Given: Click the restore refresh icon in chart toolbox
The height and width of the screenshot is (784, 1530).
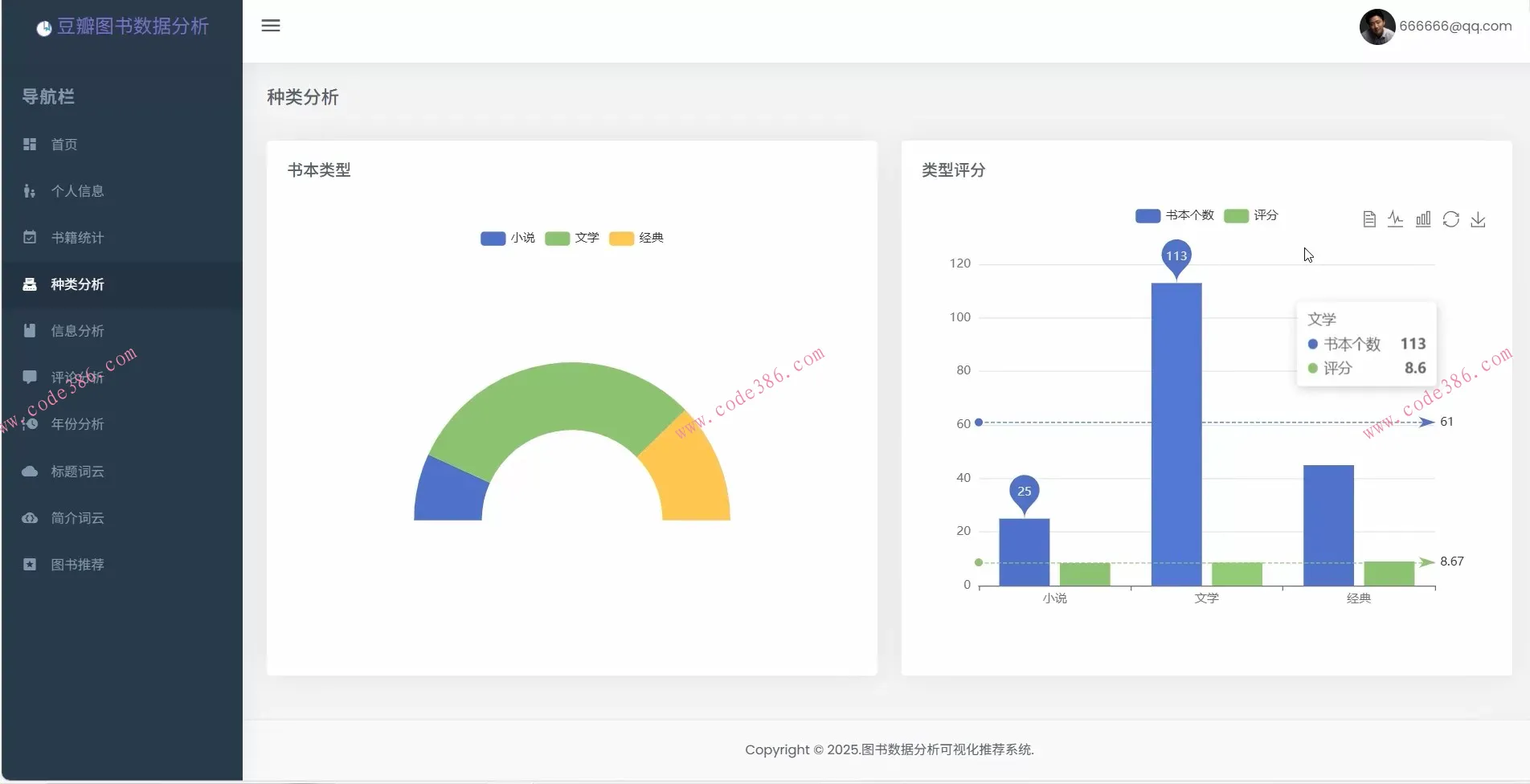Looking at the screenshot, I should [1450, 219].
